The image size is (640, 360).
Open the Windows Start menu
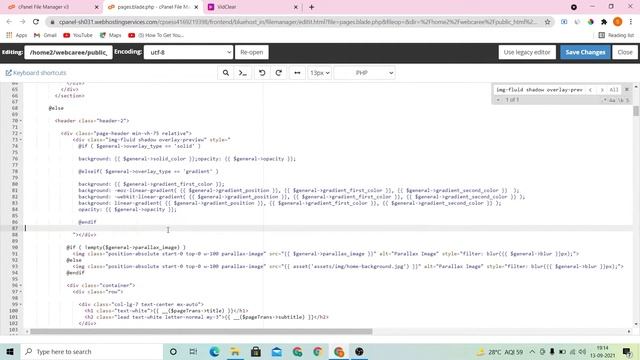pyautogui.click(x=10, y=351)
